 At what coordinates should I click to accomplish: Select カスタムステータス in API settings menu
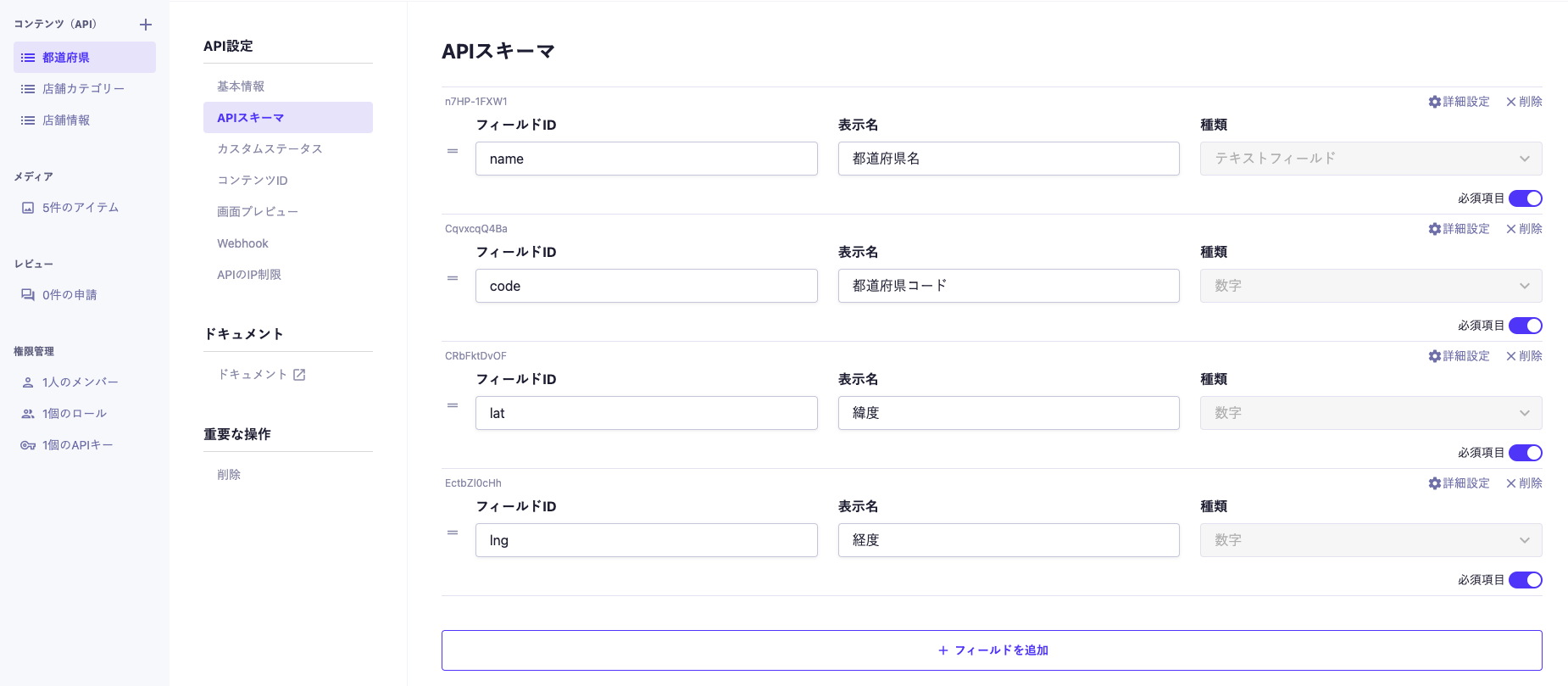[270, 149]
